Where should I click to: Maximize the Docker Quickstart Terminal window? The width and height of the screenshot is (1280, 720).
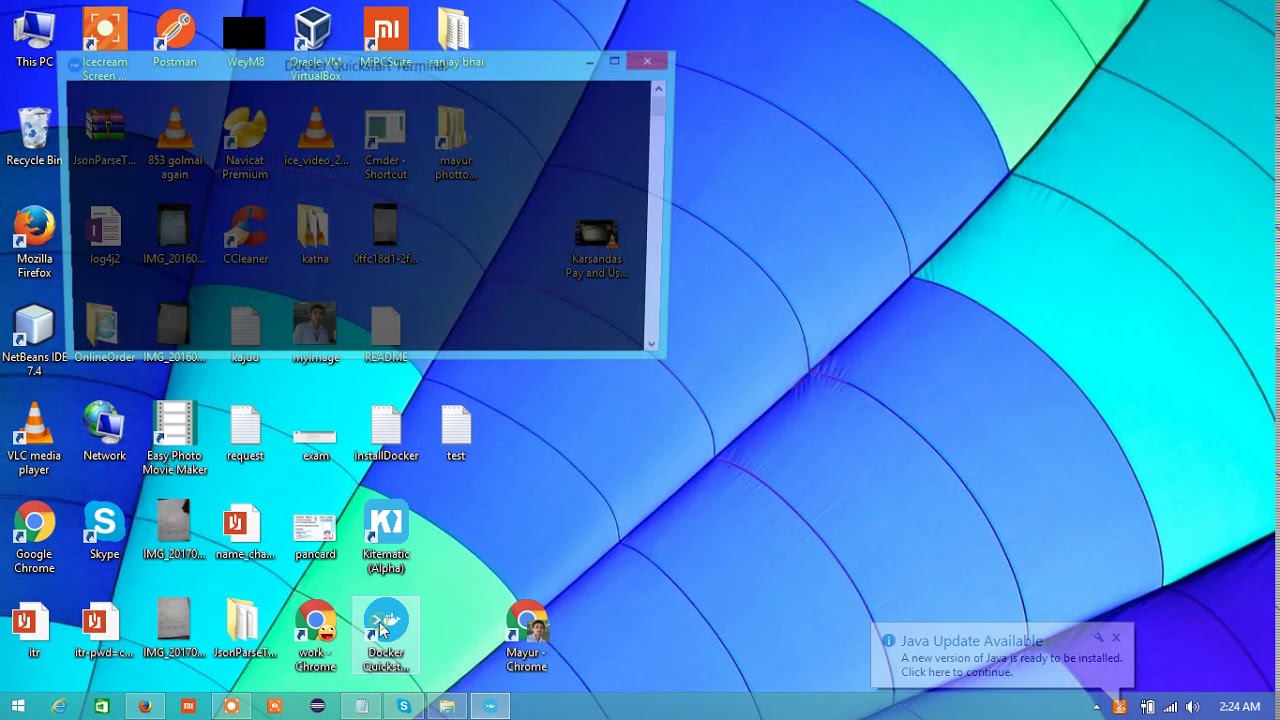(615, 61)
